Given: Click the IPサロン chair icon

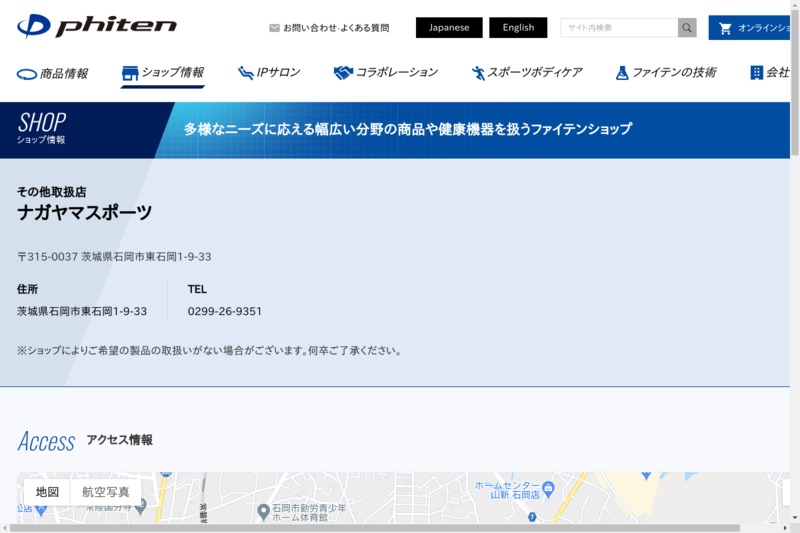Looking at the screenshot, I should 245,73.
